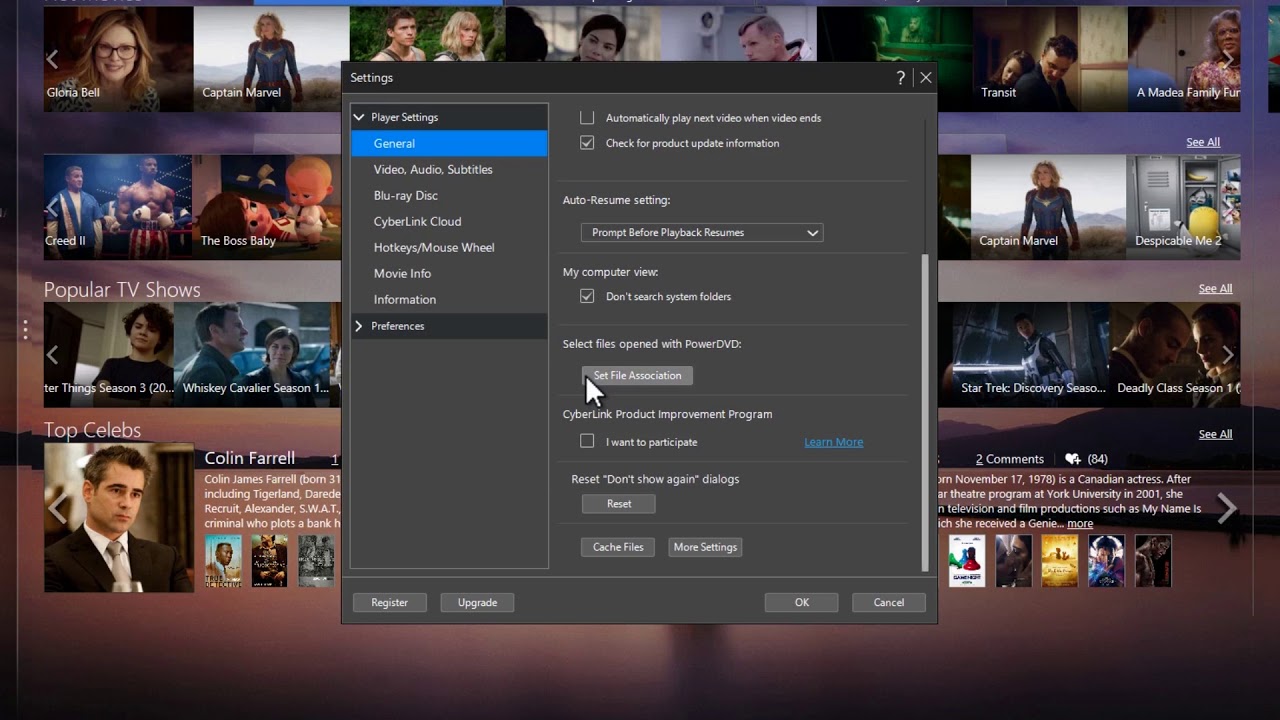Open Star Trek: Discovery Season thumbnail

(x=1030, y=354)
